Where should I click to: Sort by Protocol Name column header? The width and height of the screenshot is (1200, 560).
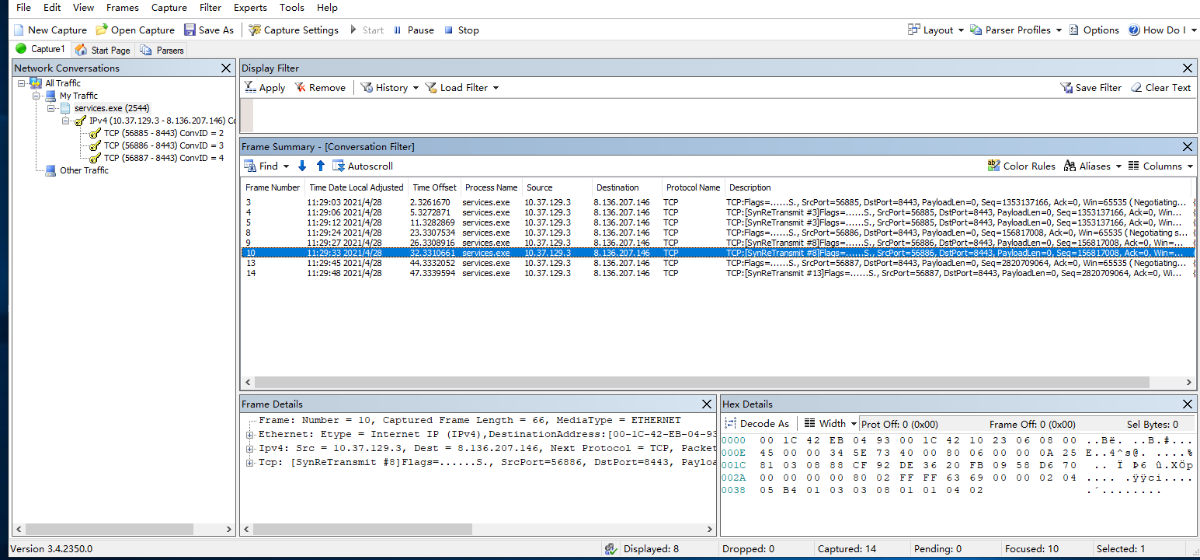click(x=693, y=187)
